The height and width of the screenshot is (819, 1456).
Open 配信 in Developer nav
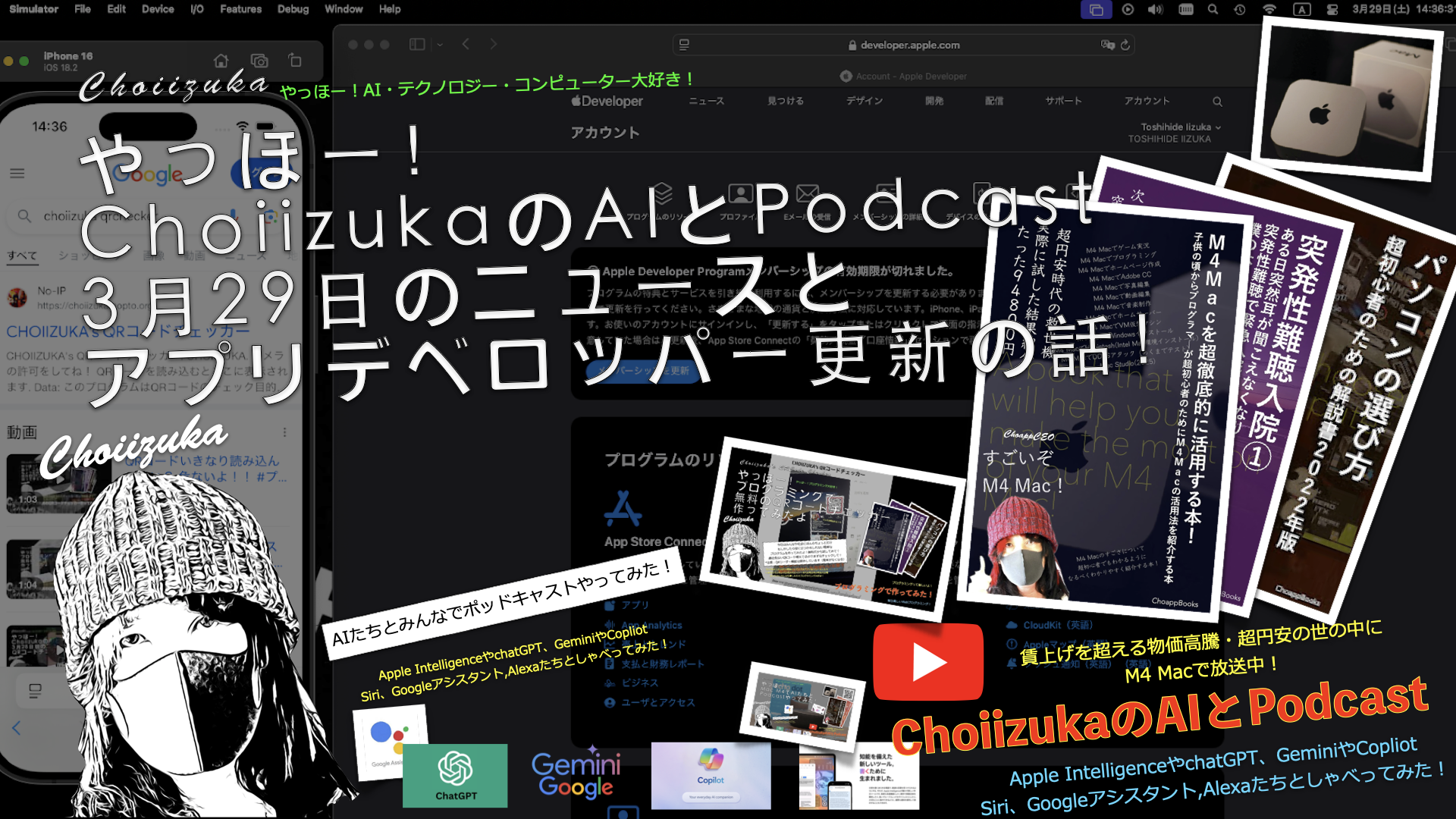pos(994,101)
